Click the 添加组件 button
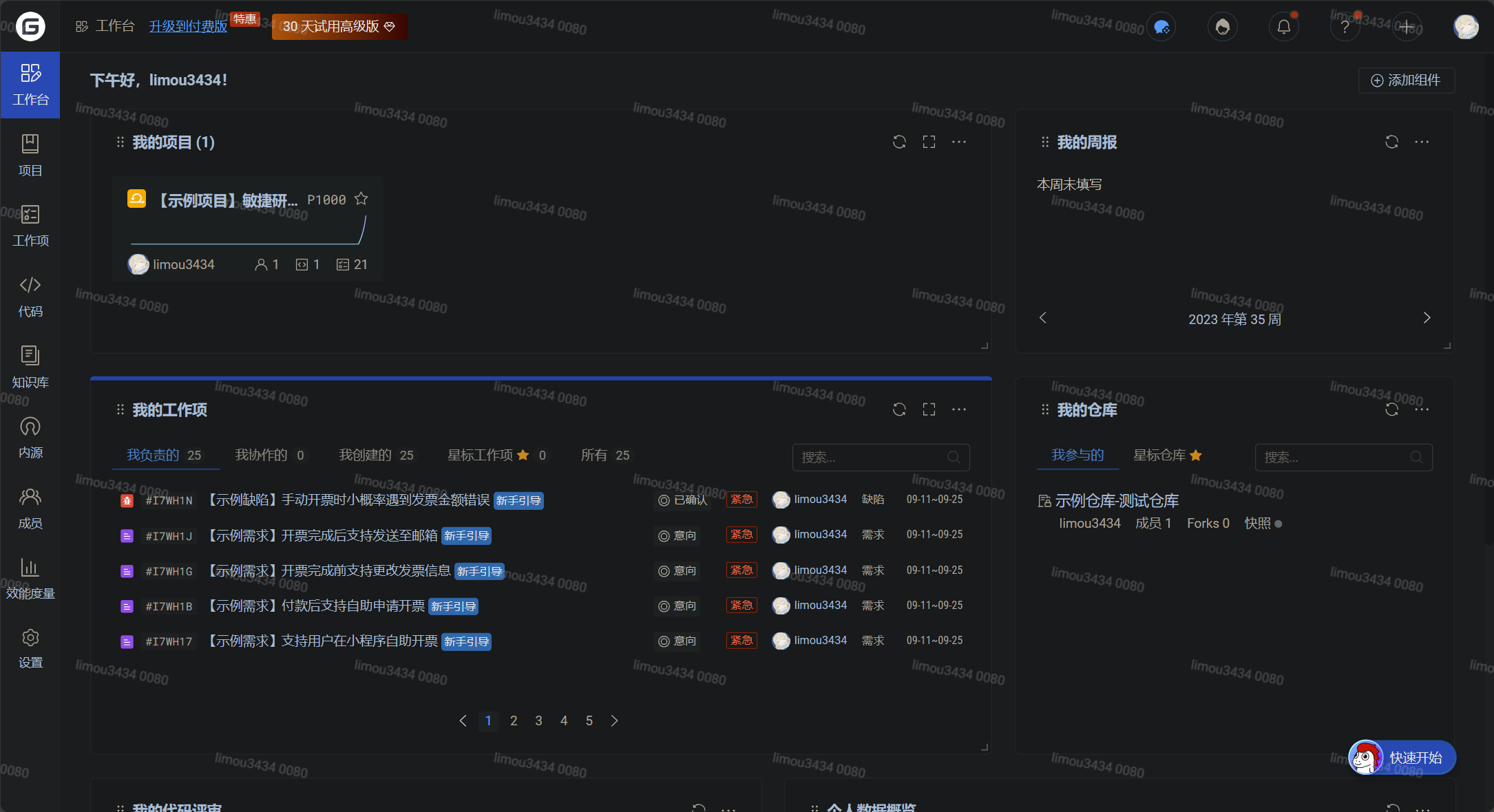The image size is (1494, 812). point(1406,80)
